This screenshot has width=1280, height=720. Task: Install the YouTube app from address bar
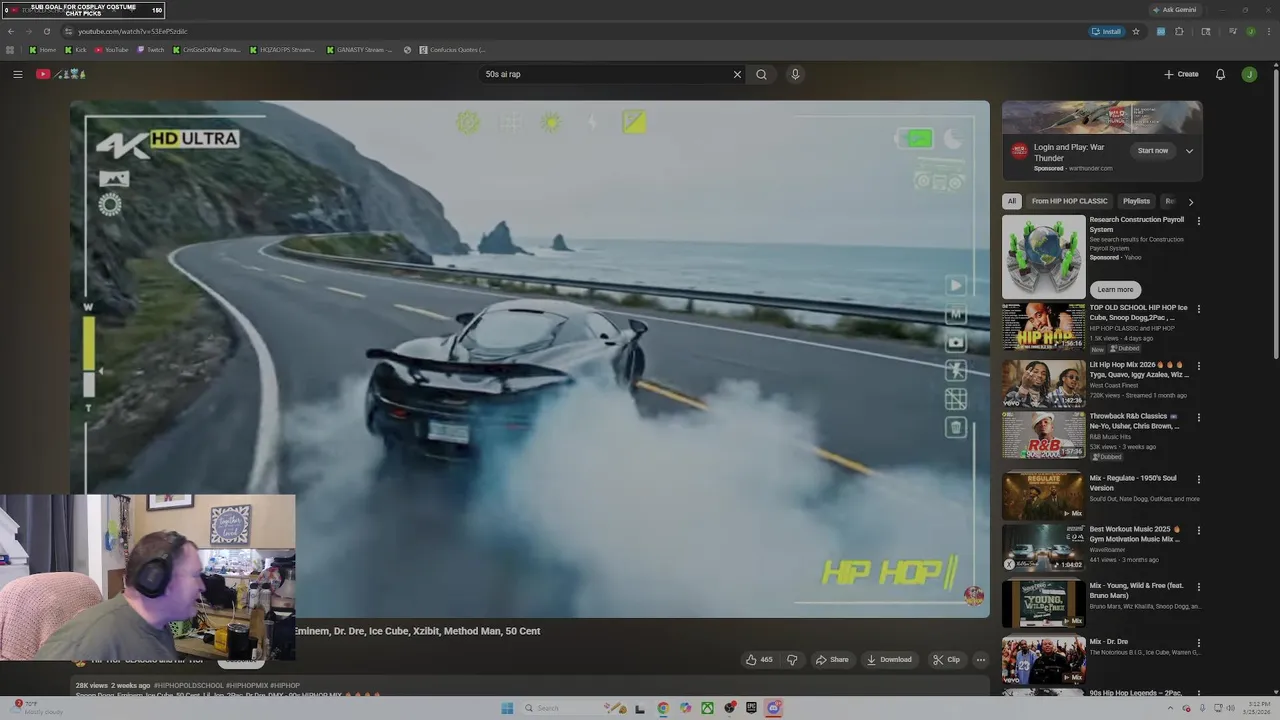point(1106,31)
